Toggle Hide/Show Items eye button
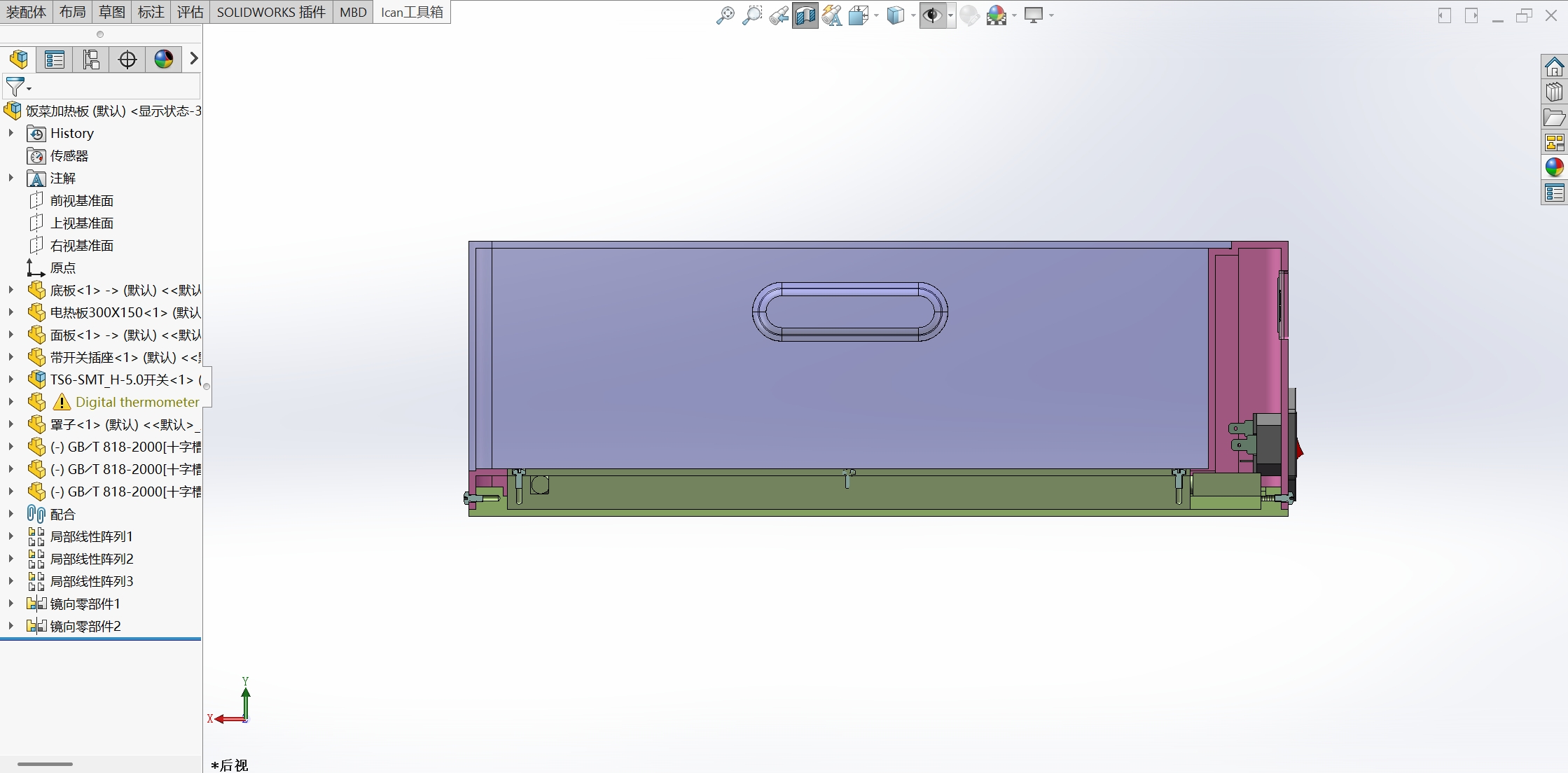The height and width of the screenshot is (773, 1568). coord(932,15)
